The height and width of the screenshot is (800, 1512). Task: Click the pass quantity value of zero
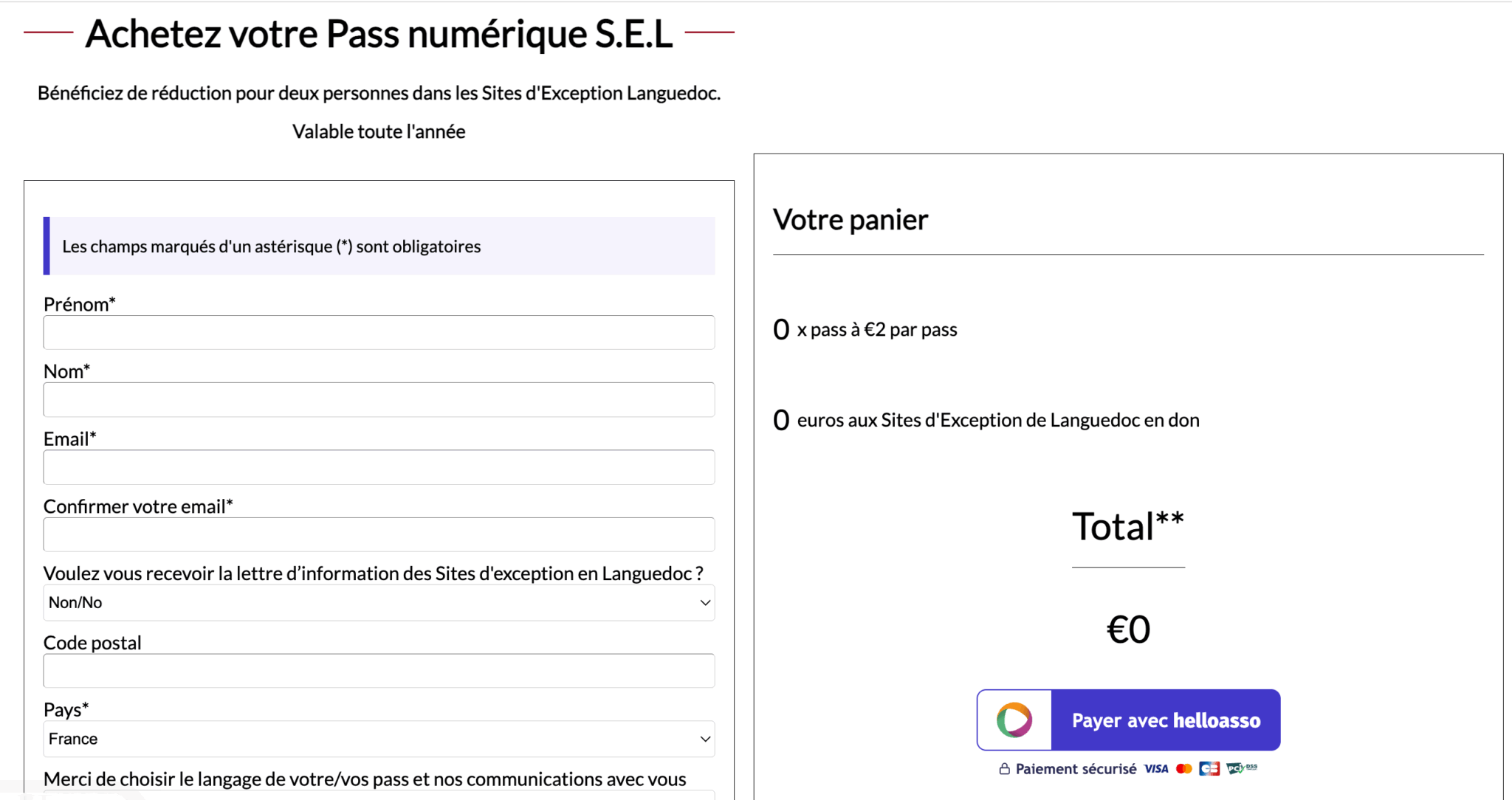point(780,330)
